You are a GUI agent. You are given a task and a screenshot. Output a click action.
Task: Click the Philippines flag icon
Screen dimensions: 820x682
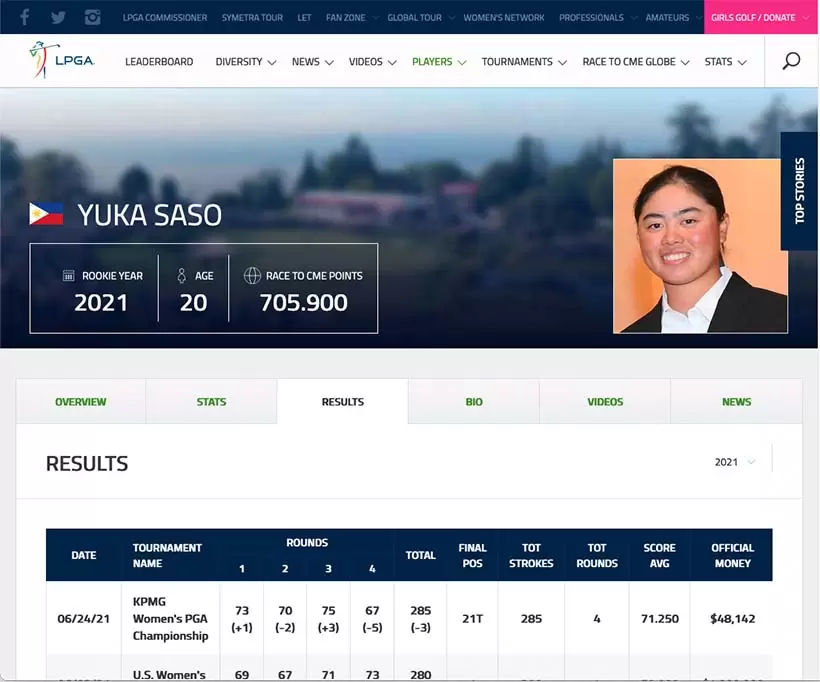(46, 214)
